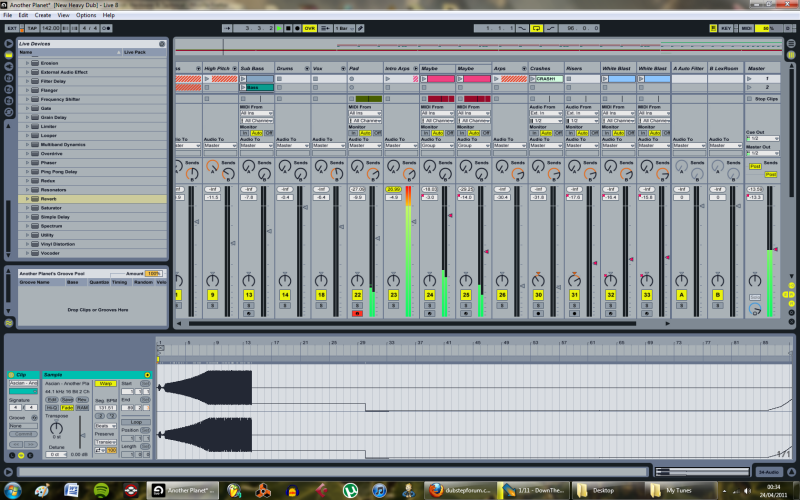Screen dimensions: 800x500
Task: Toggle the transport Loop switch
Action: pos(536,29)
